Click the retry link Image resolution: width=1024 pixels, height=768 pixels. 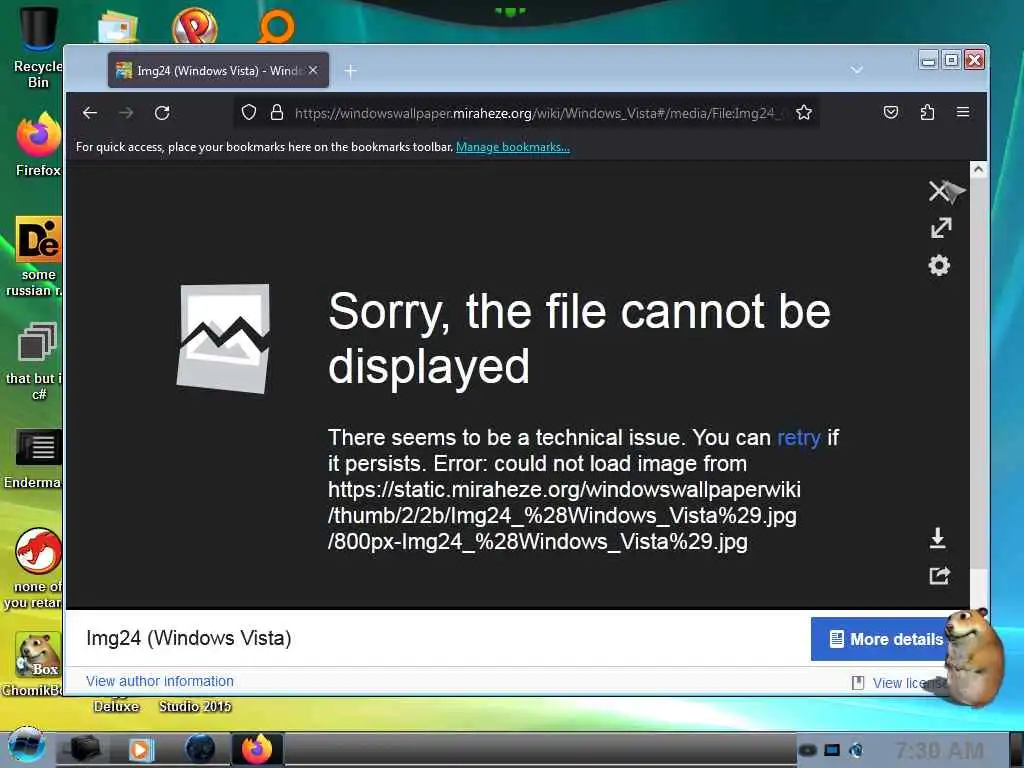tap(798, 437)
